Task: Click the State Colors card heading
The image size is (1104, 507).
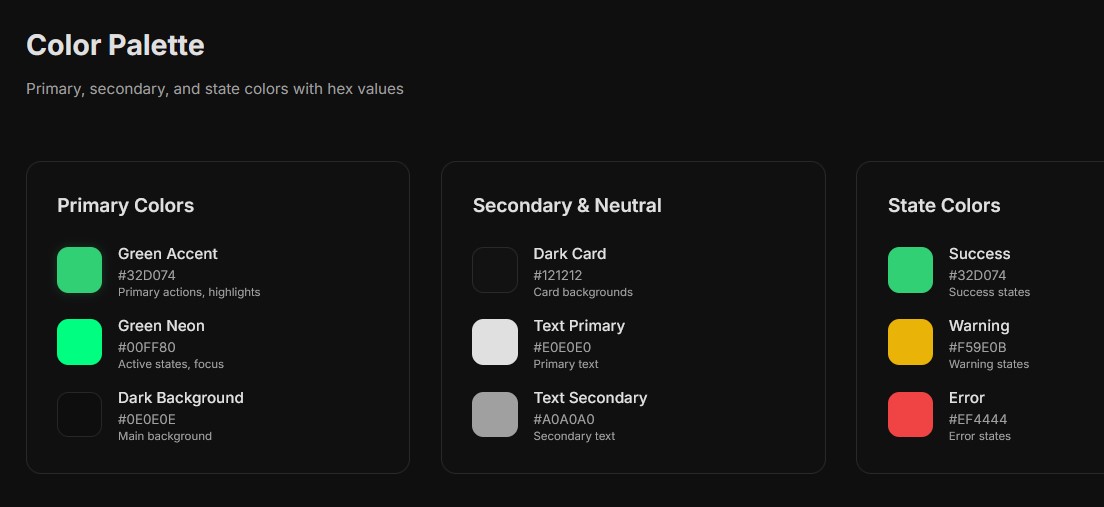Action: (x=944, y=205)
